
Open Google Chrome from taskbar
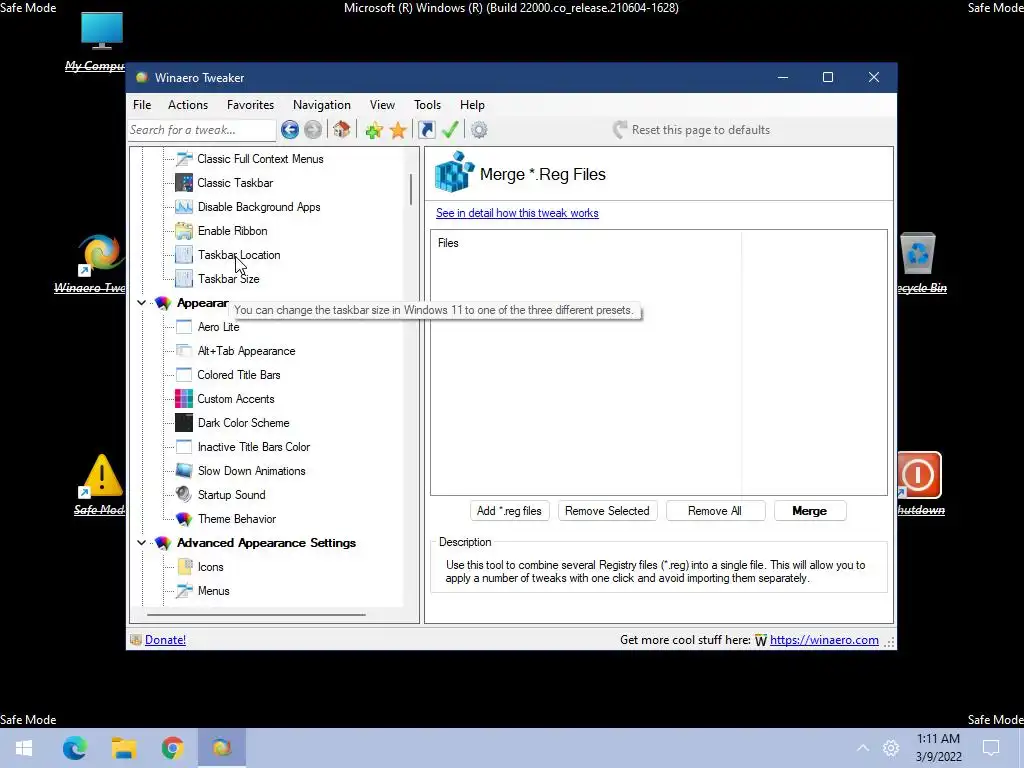pos(172,748)
